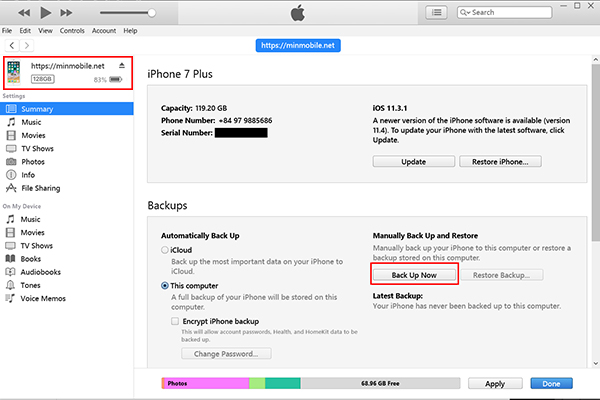Click the Music icon under Settings
This screenshot has height=400, width=600.
[11, 122]
